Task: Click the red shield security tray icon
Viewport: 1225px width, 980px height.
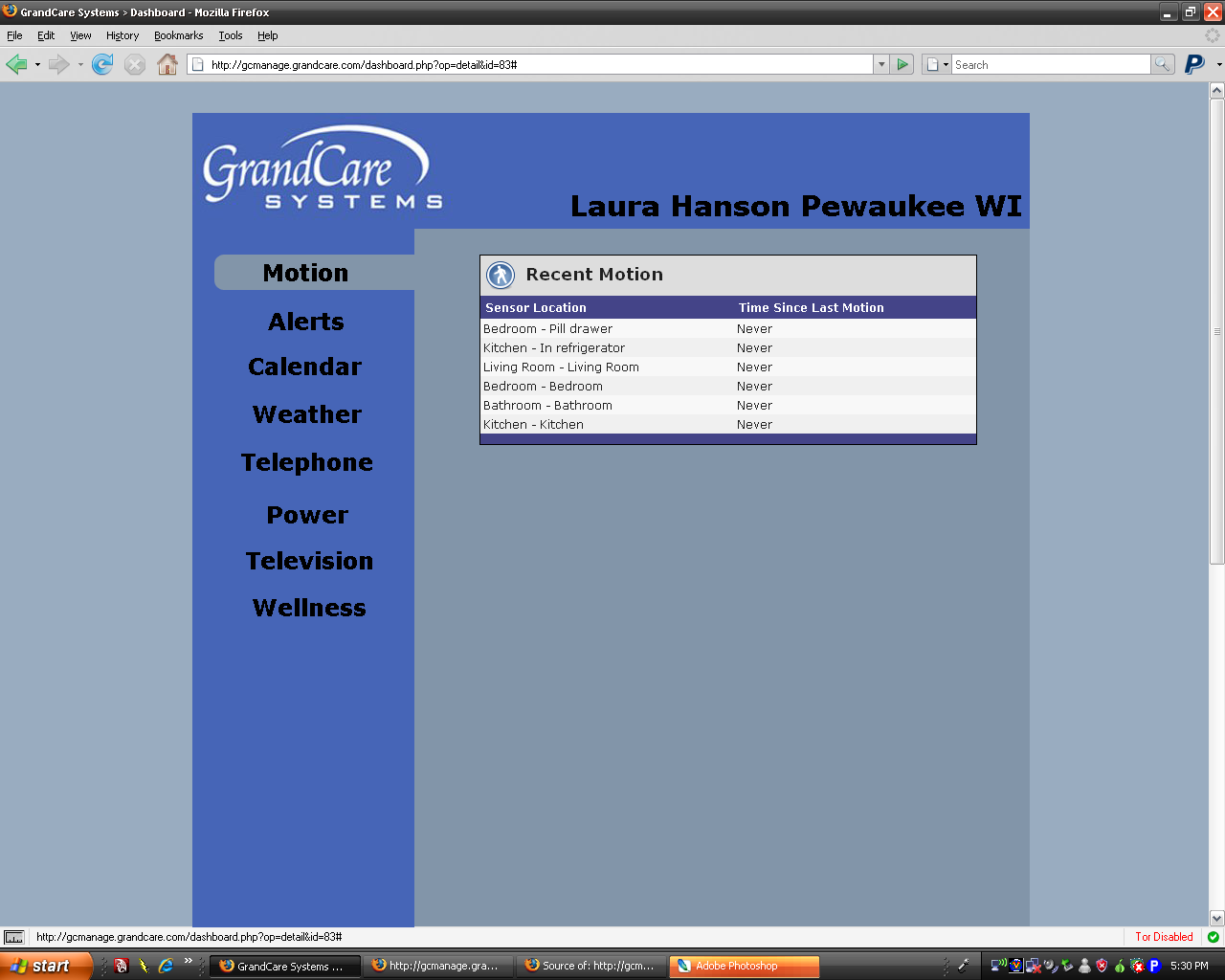Action: [1102, 966]
